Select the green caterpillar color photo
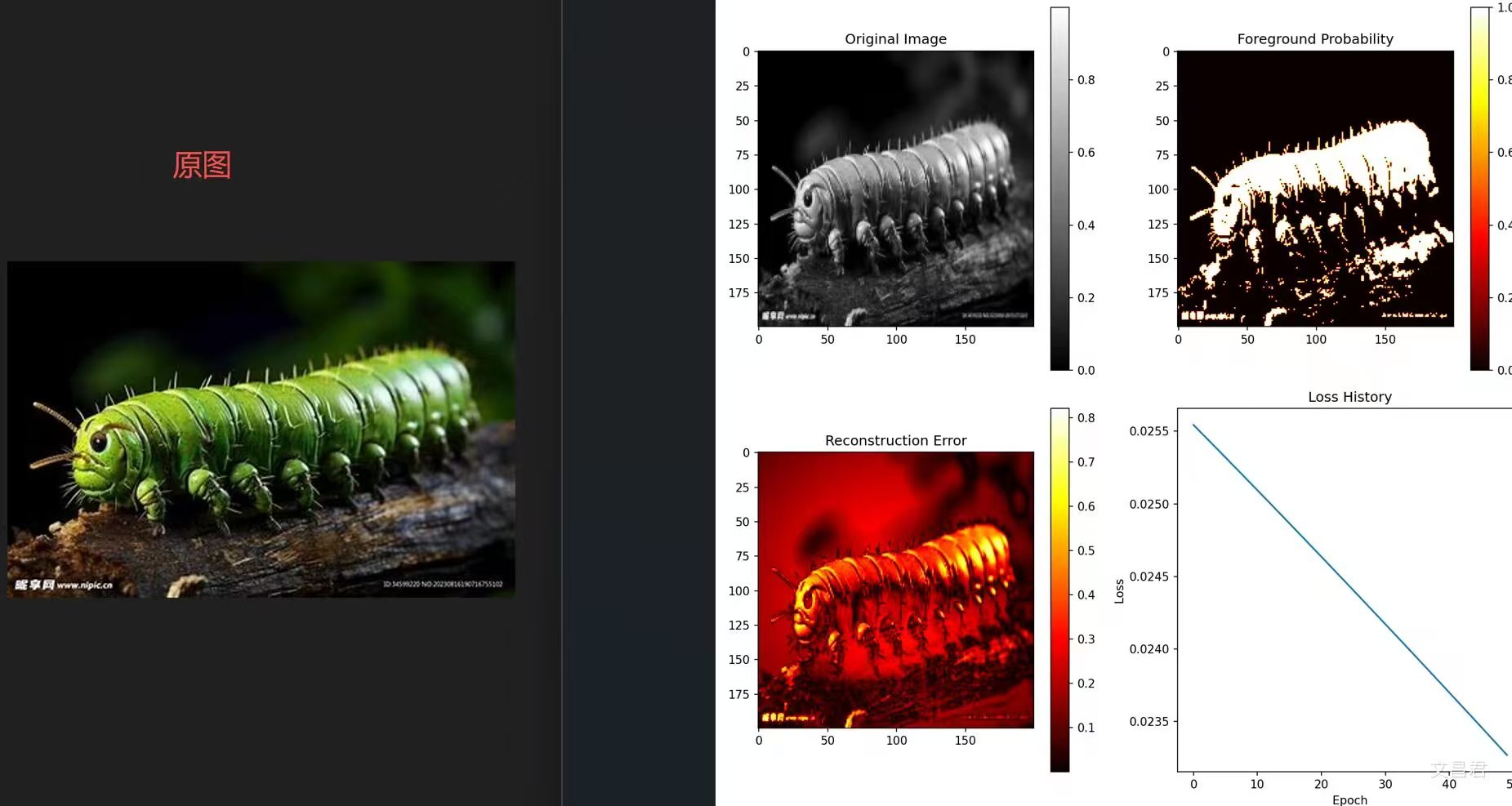 pos(261,429)
